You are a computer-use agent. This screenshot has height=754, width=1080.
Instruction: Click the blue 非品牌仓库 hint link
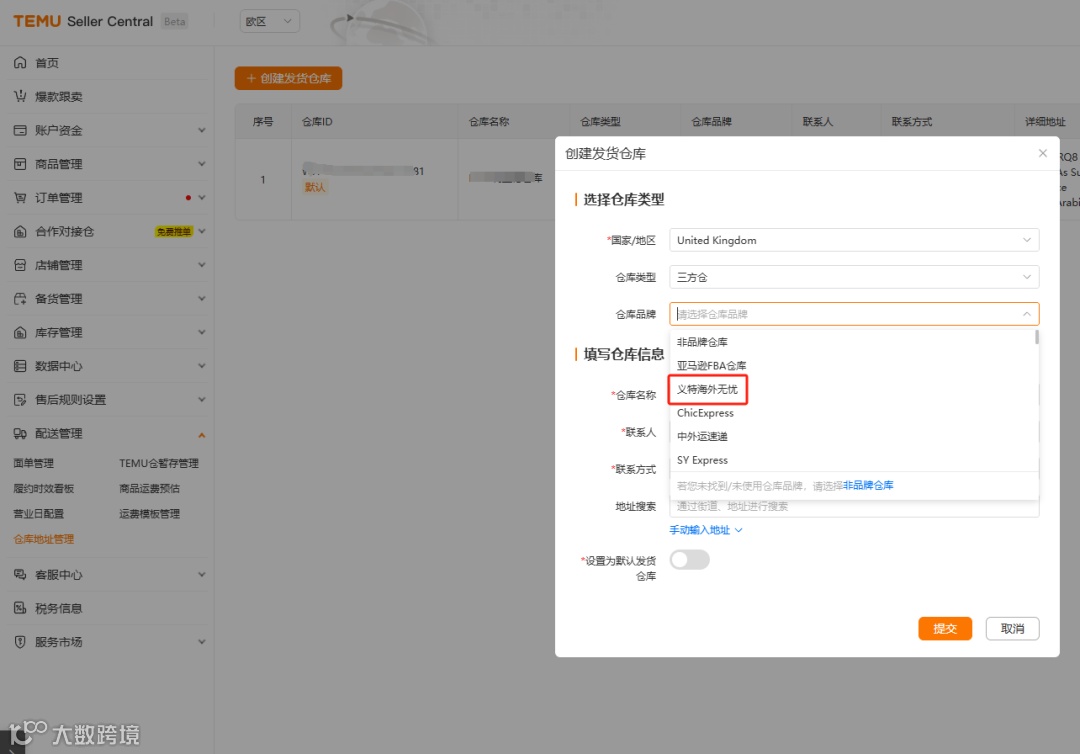pos(868,485)
